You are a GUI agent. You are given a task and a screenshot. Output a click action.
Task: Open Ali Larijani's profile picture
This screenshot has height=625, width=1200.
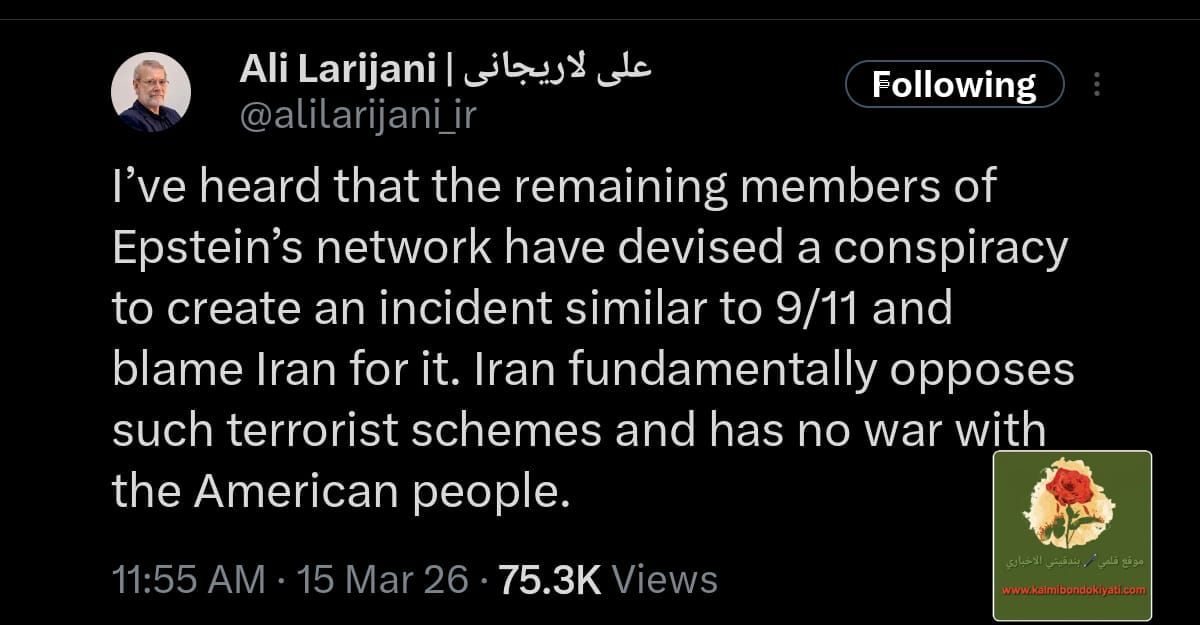[x=150, y=92]
